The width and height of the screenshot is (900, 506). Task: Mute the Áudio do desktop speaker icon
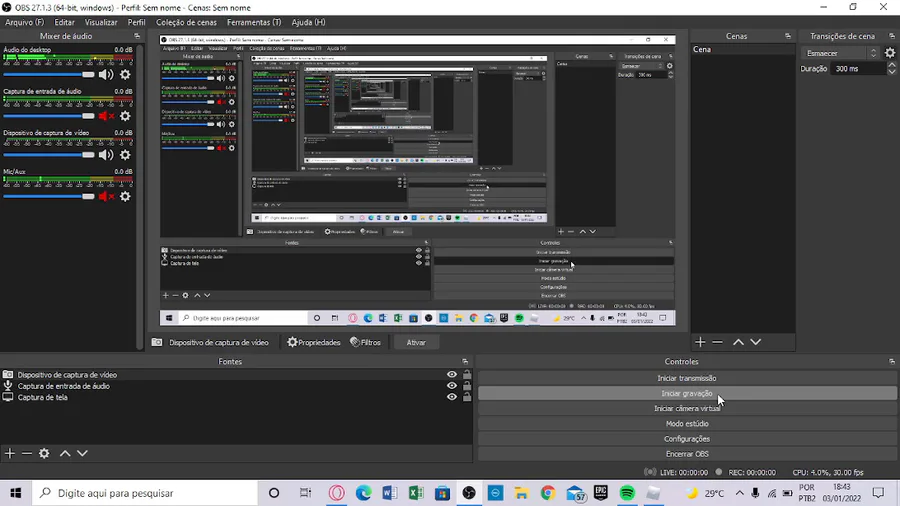click(x=106, y=75)
